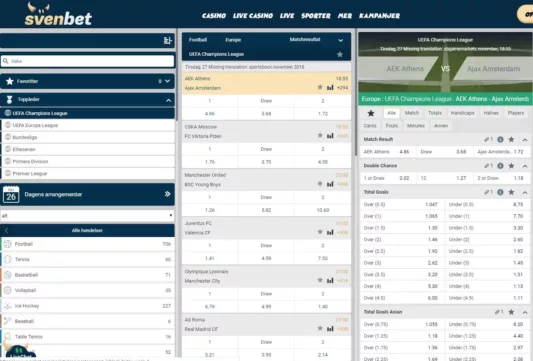Image resolution: width=533 pixels, height=361 pixels.
Task: Open statistics for Lyonnais vs Manchester City
Action: click(x=330, y=281)
